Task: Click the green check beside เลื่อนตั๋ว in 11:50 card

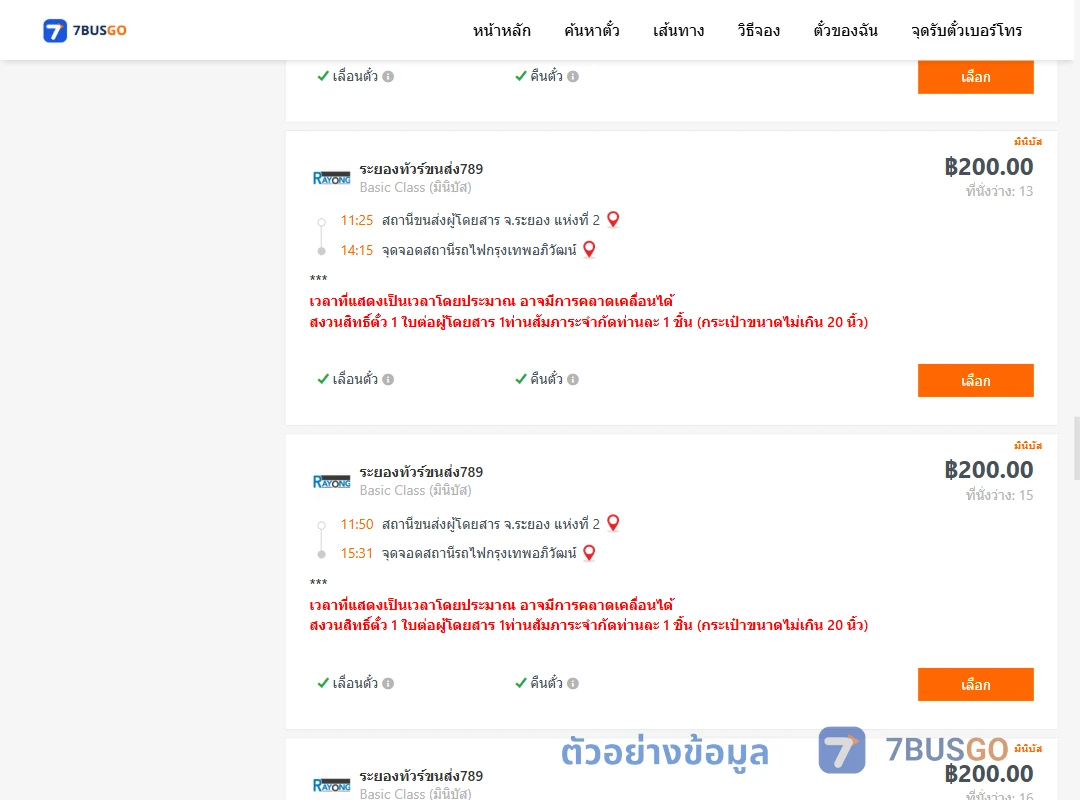Action: click(323, 683)
